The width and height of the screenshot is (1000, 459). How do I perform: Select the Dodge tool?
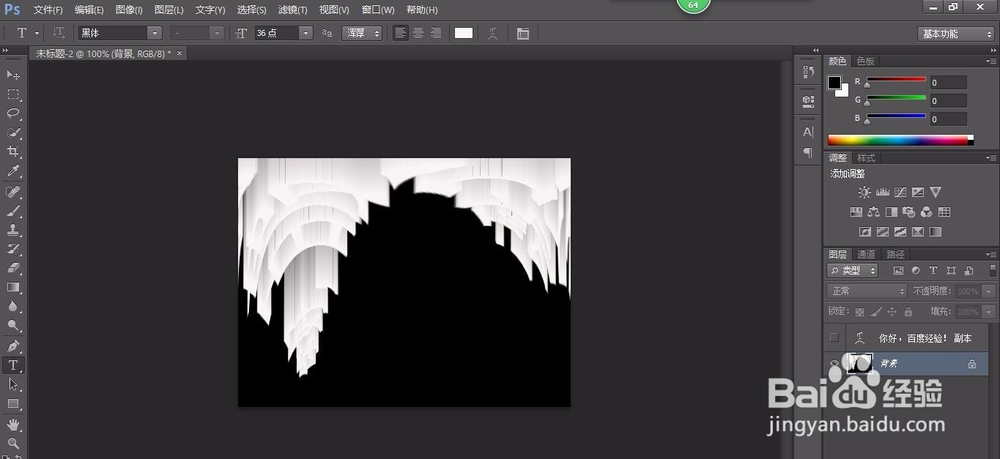click(13, 325)
